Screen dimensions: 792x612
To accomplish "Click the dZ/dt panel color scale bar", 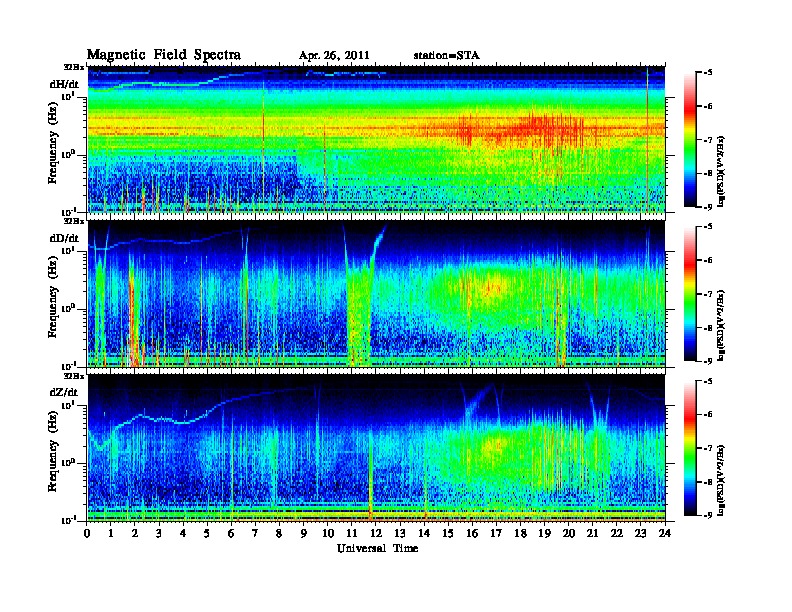I will coord(689,448).
